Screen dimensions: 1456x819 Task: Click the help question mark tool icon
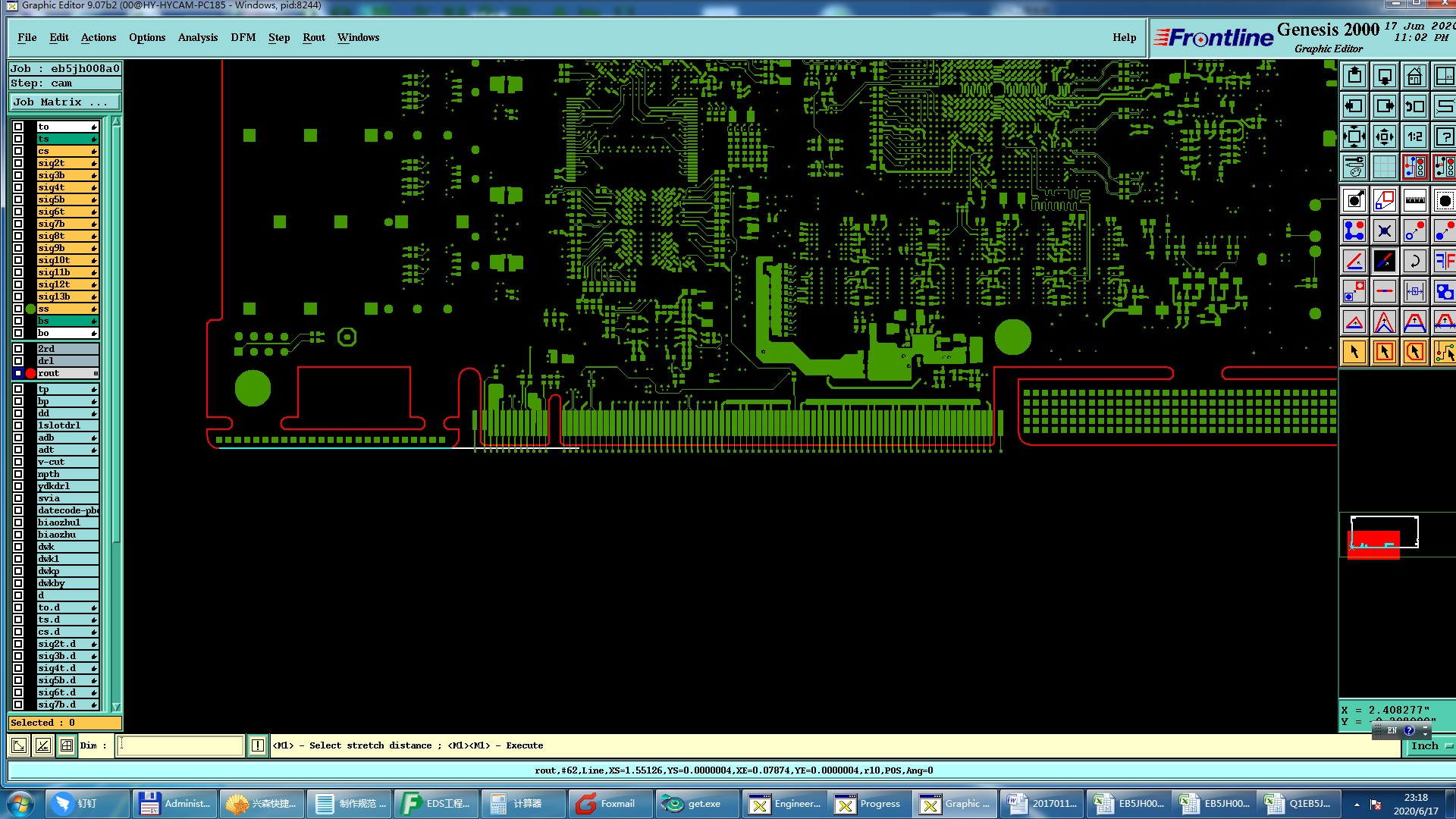coord(1443,136)
